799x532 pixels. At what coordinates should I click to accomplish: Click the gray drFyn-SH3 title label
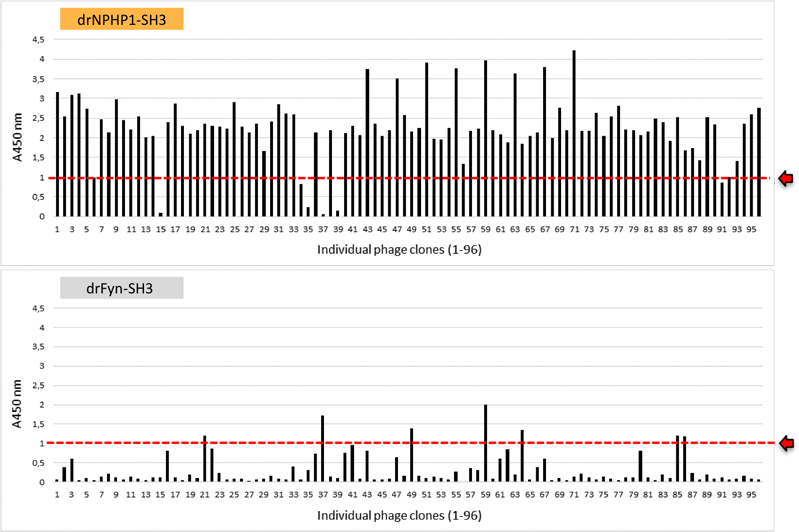[122, 288]
